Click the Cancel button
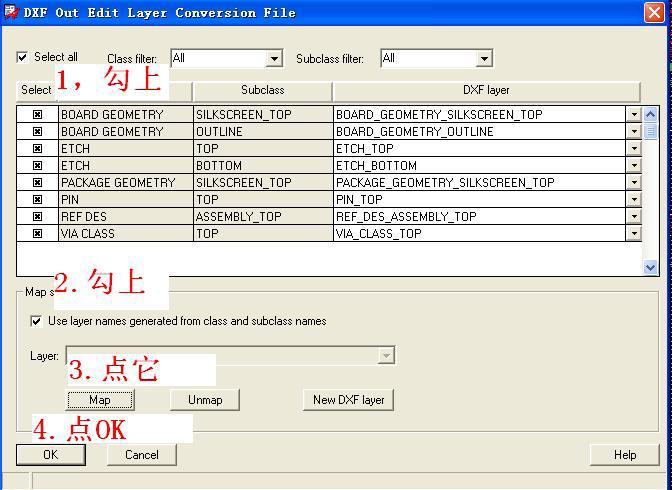 pos(141,455)
